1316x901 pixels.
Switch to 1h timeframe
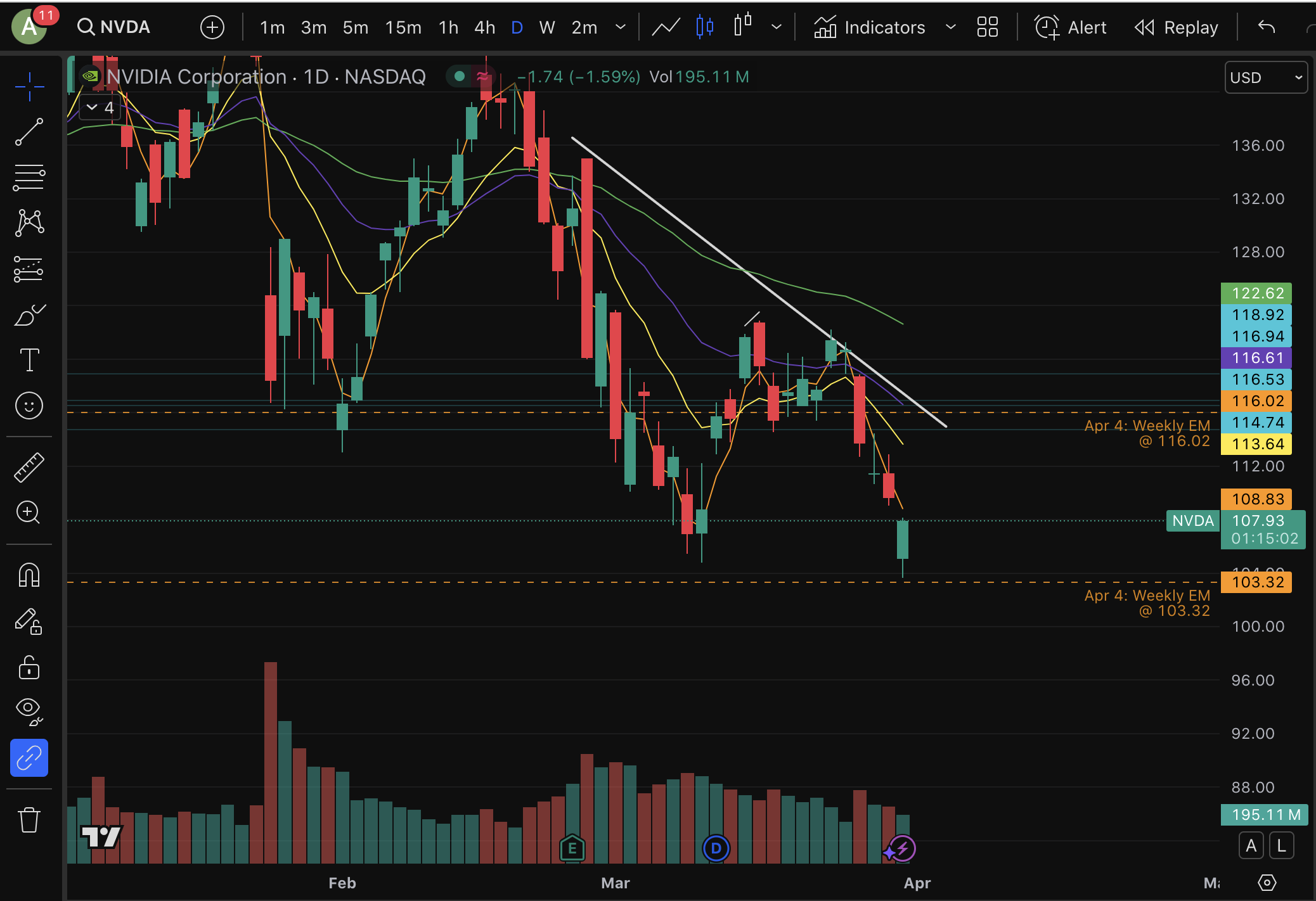click(448, 27)
